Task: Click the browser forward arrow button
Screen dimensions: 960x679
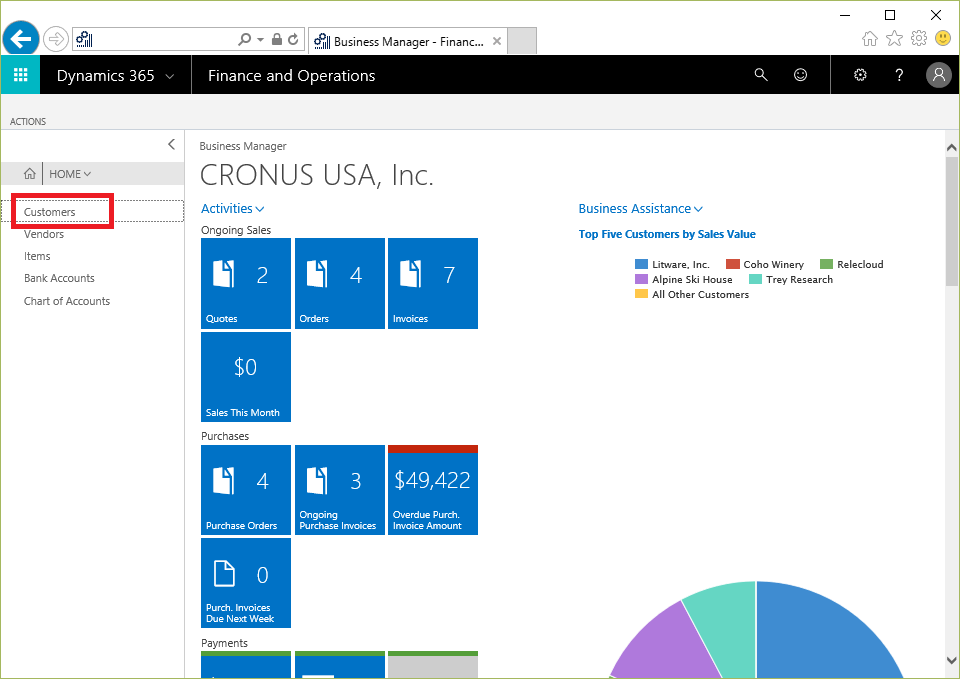Action: tap(56, 40)
